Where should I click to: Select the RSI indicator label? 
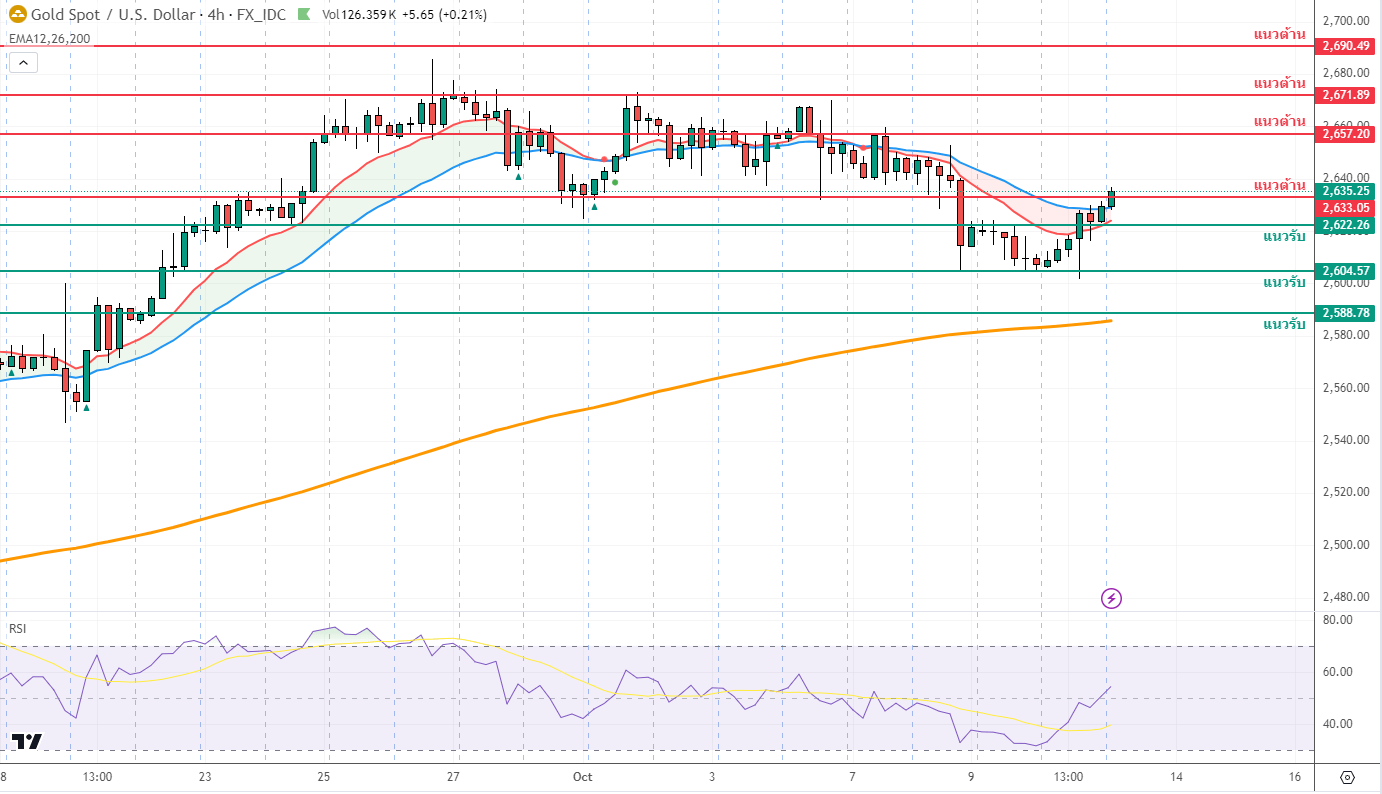(17, 628)
